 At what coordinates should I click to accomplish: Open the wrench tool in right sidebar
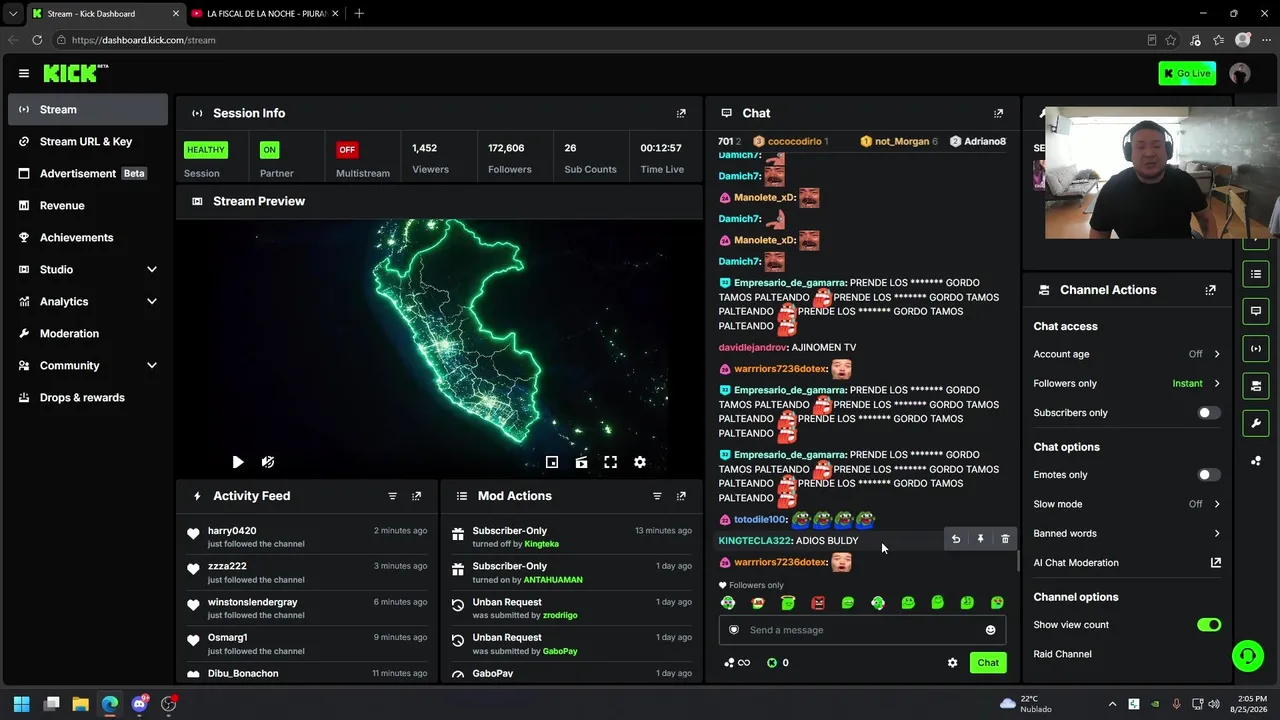1256,423
